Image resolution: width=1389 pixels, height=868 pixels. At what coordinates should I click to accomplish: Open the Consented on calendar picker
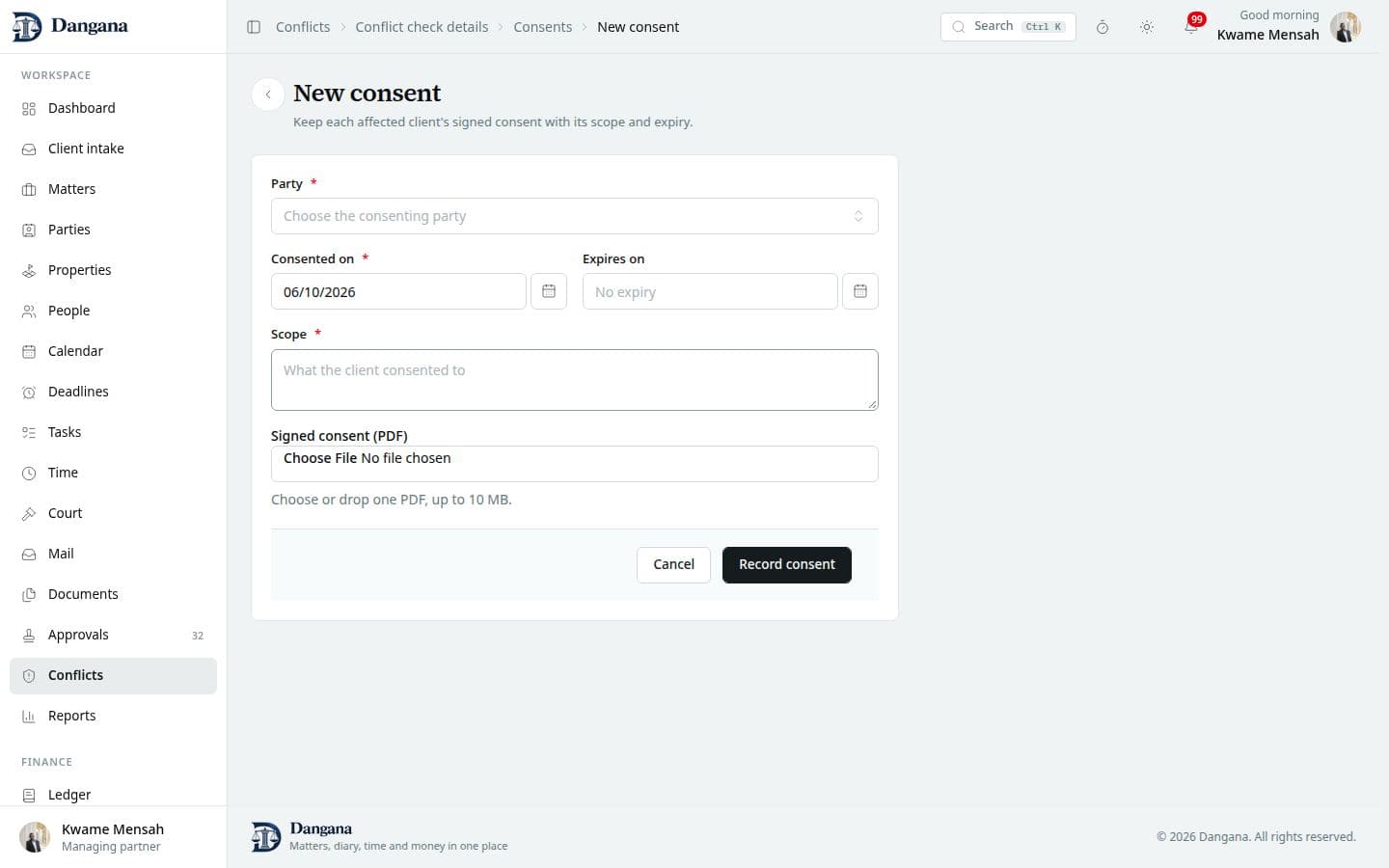click(549, 291)
